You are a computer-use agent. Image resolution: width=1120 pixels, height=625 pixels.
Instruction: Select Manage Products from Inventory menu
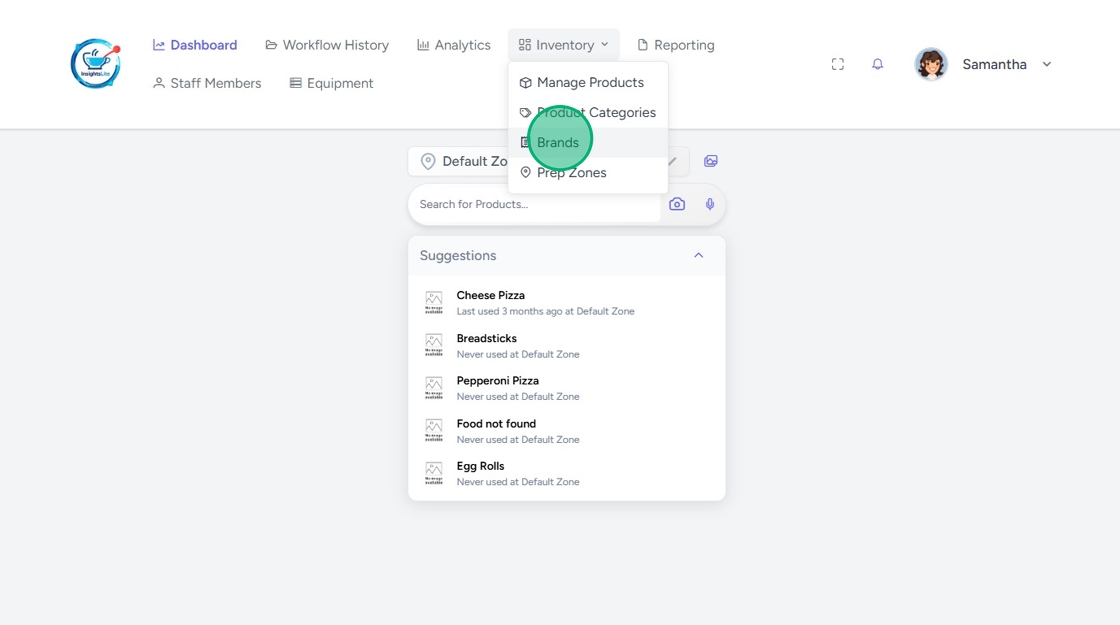tap(588, 82)
